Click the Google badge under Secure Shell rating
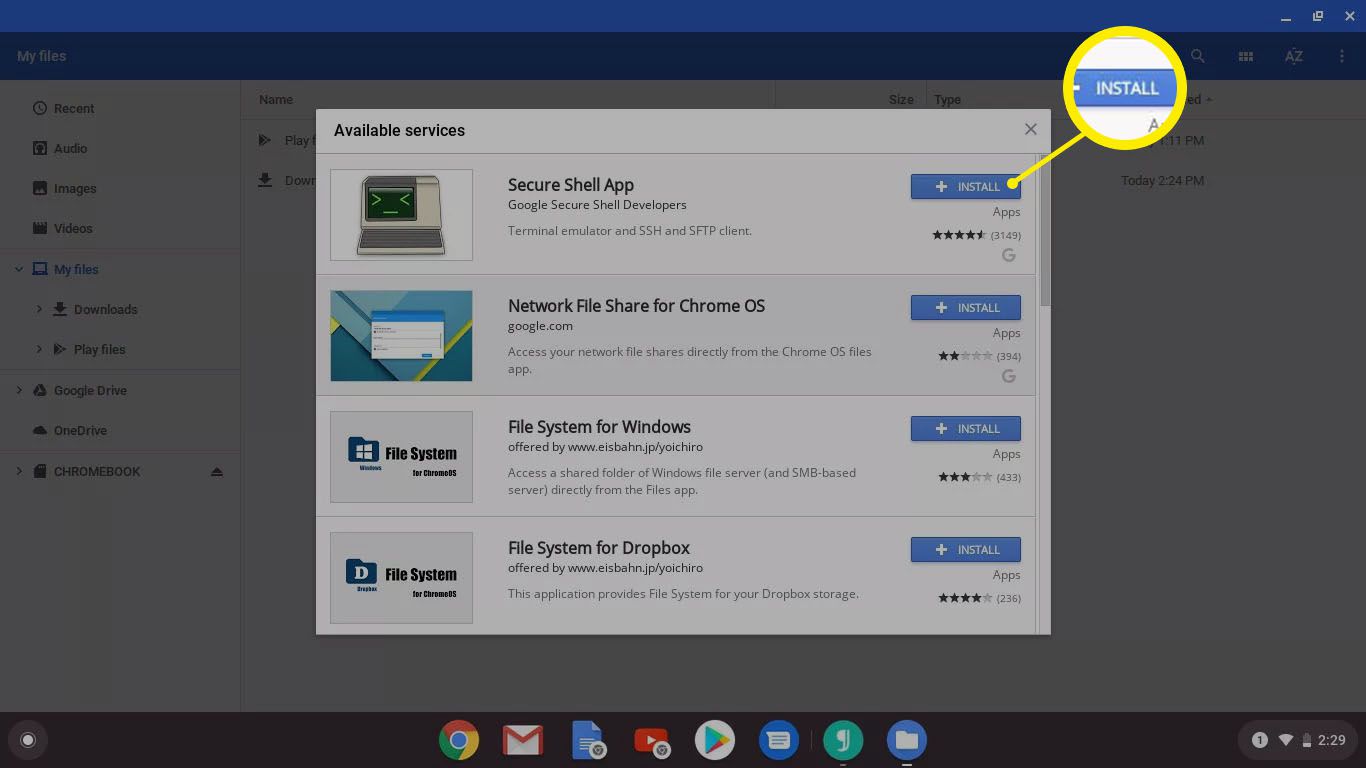The height and width of the screenshot is (768, 1366). click(x=1008, y=255)
